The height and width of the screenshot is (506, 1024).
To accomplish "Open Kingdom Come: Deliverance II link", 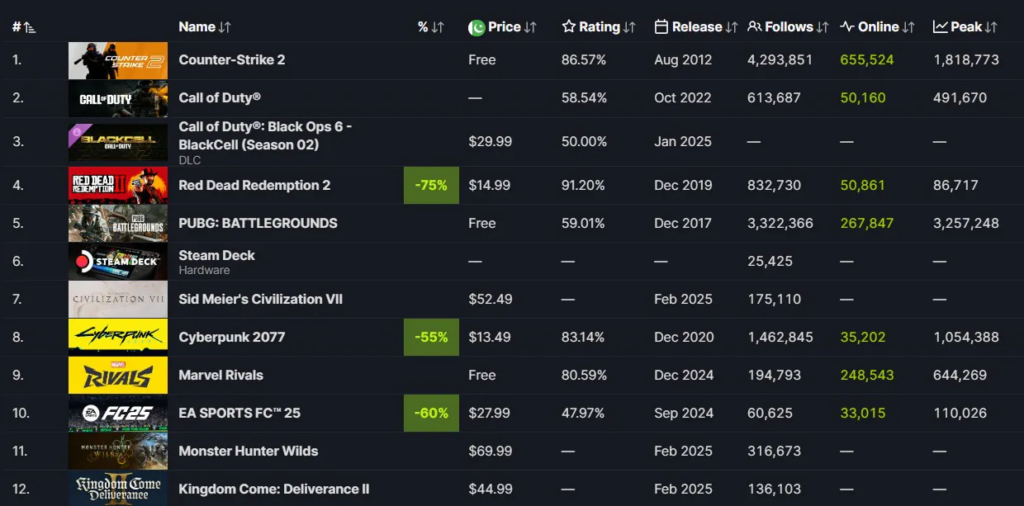I will [x=274, y=489].
